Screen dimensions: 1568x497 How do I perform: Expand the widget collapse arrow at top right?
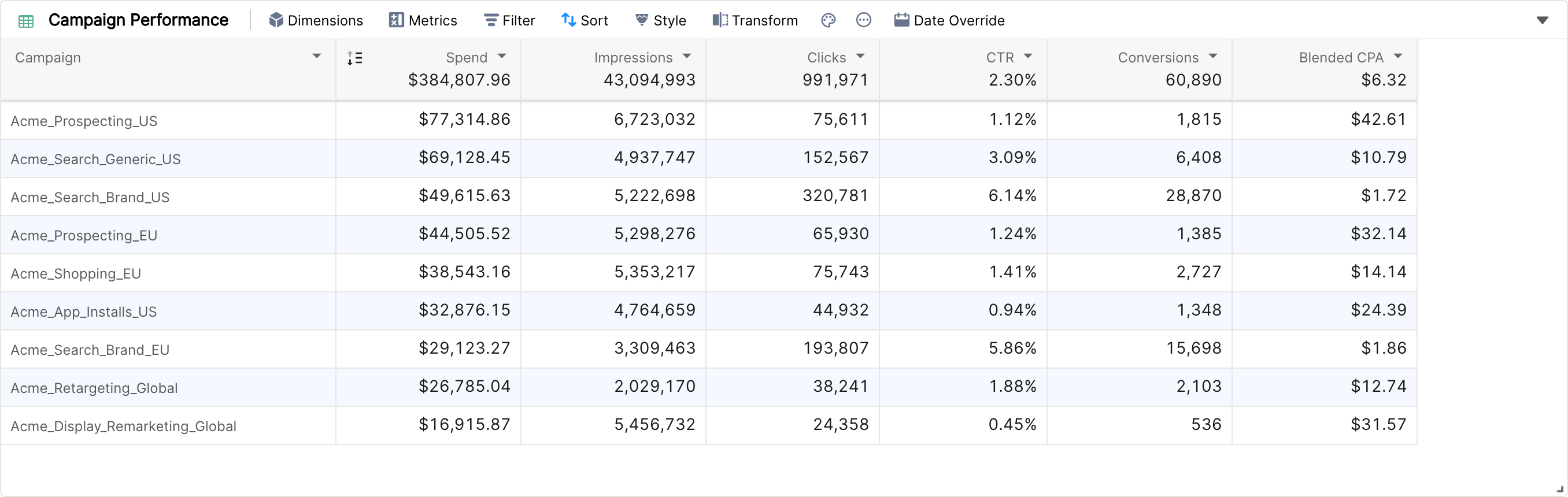tap(1542, 21)
